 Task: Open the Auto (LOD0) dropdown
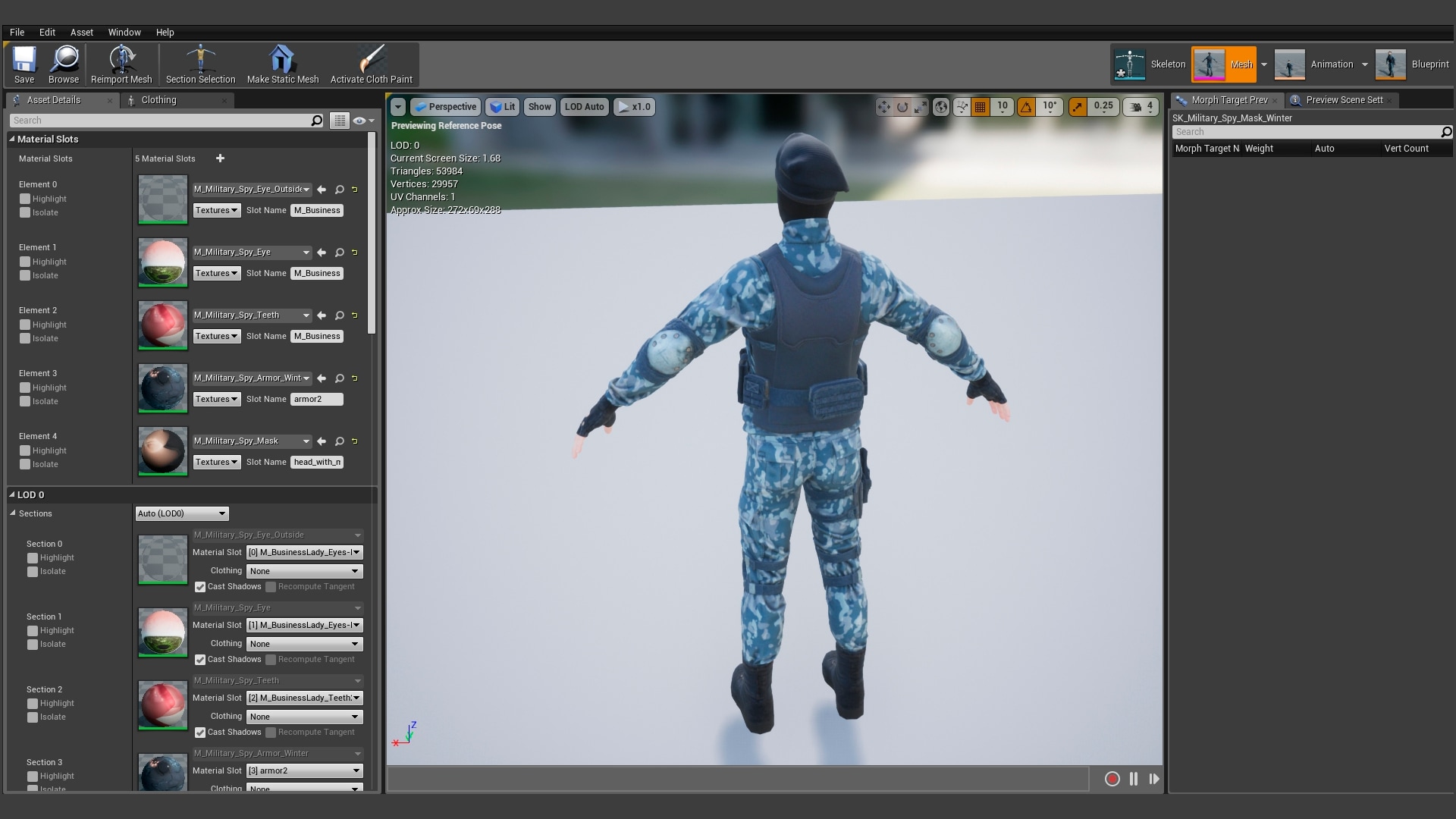point(181,513)
